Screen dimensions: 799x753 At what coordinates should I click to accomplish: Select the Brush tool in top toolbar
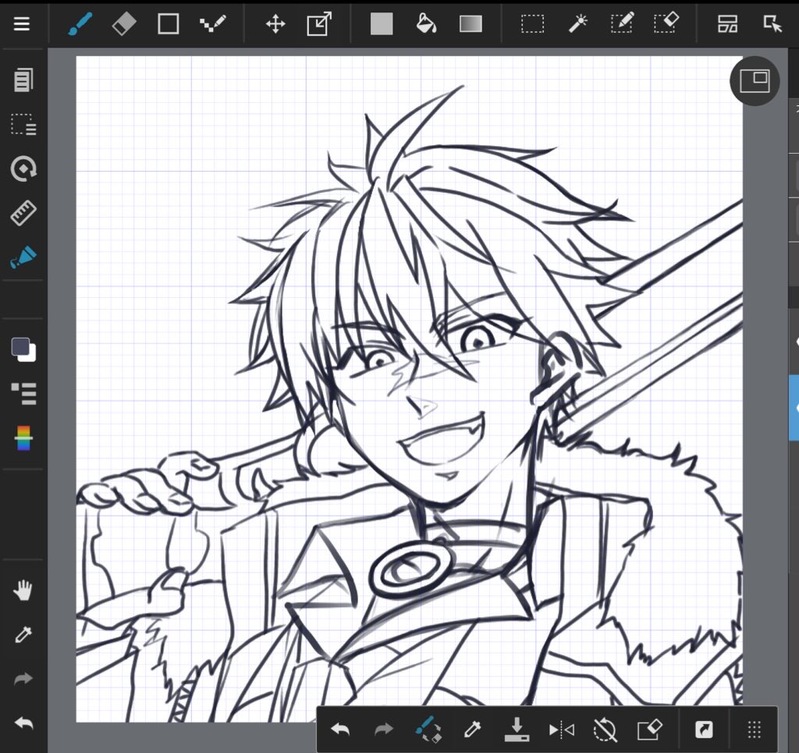click(80, 24)
